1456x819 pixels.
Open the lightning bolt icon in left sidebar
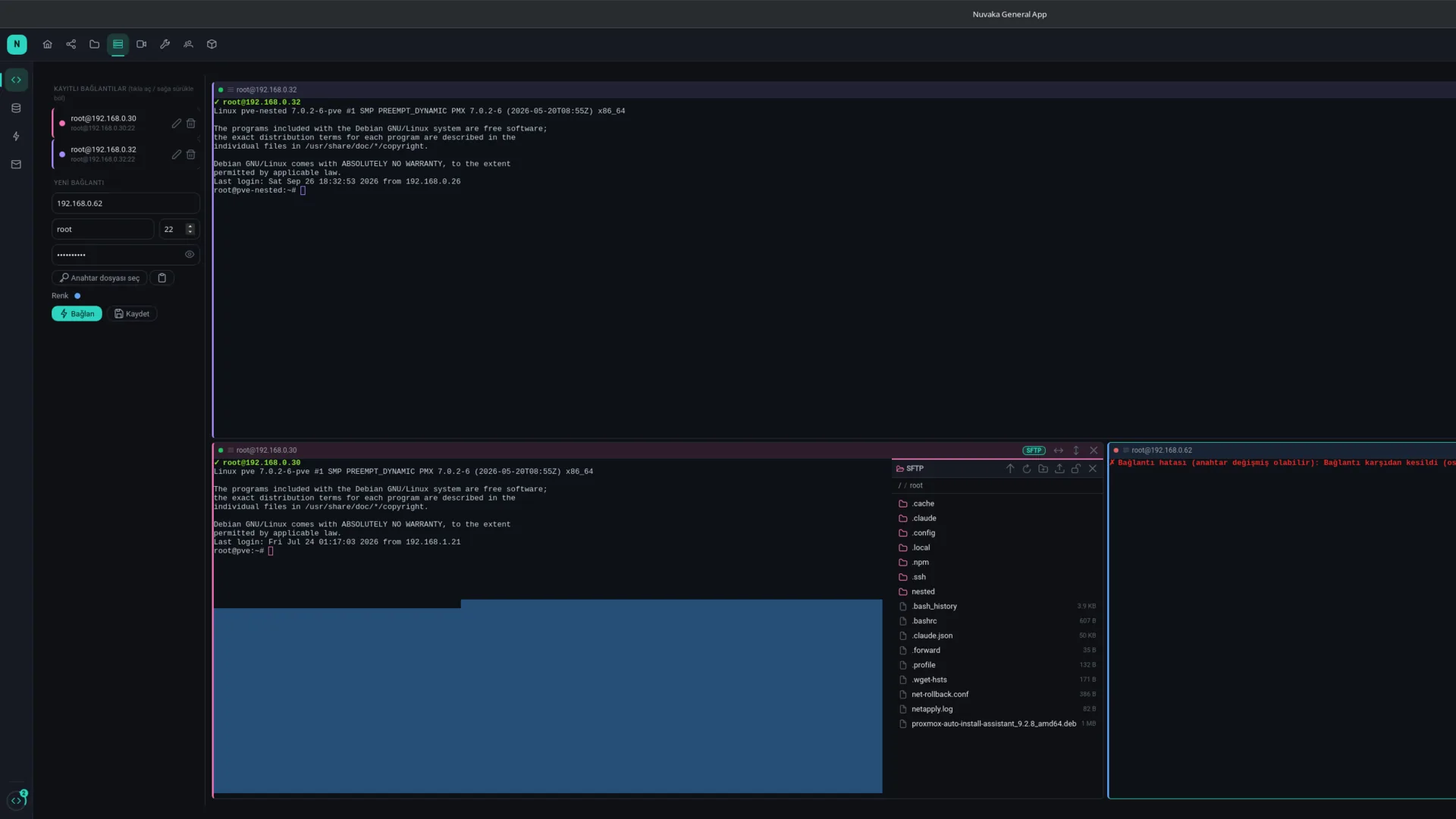[x=16, y=136]
